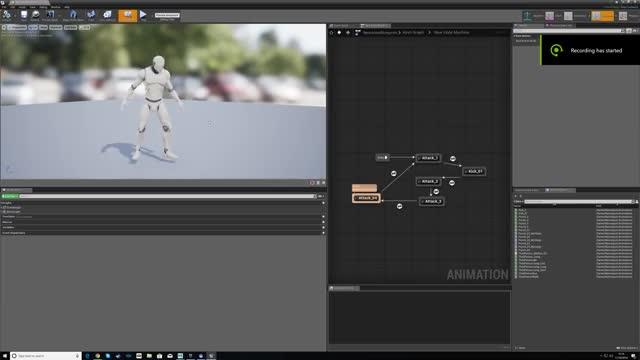Click the Compile toolbar icon

[7, 15]
